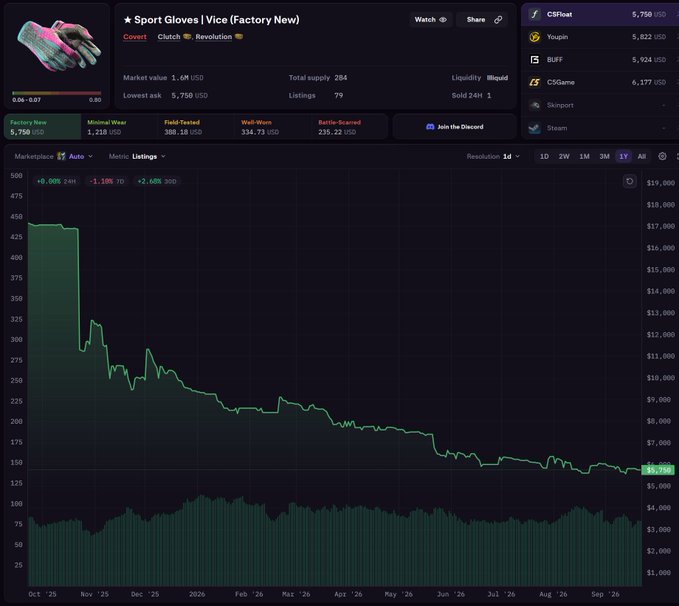679x606 pixels.
Task: Click the case icon next to Revolution
Action: pyautogui.click(x=239, y=36)
